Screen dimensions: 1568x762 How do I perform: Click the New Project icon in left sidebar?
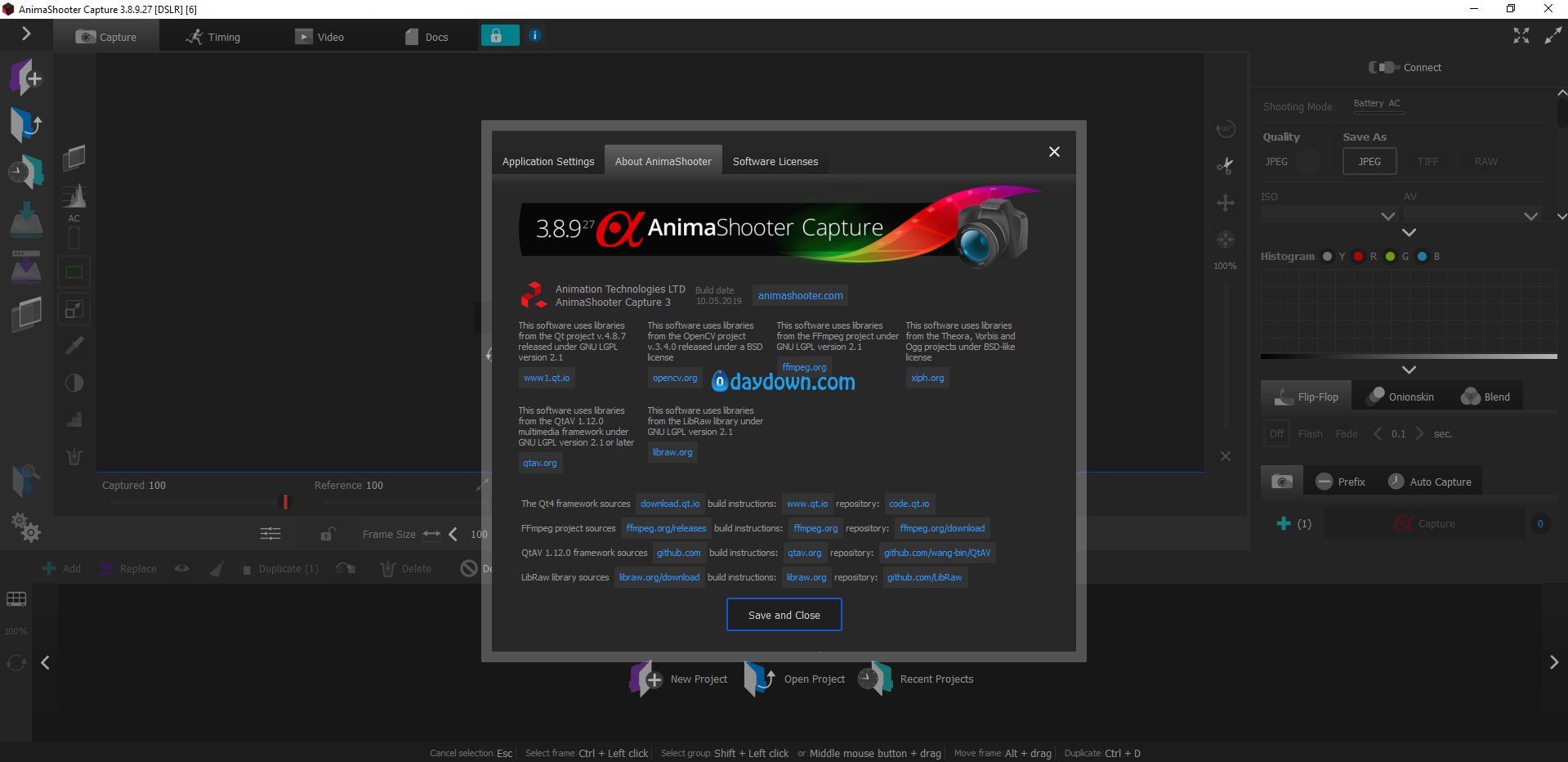tap(25, 78)
